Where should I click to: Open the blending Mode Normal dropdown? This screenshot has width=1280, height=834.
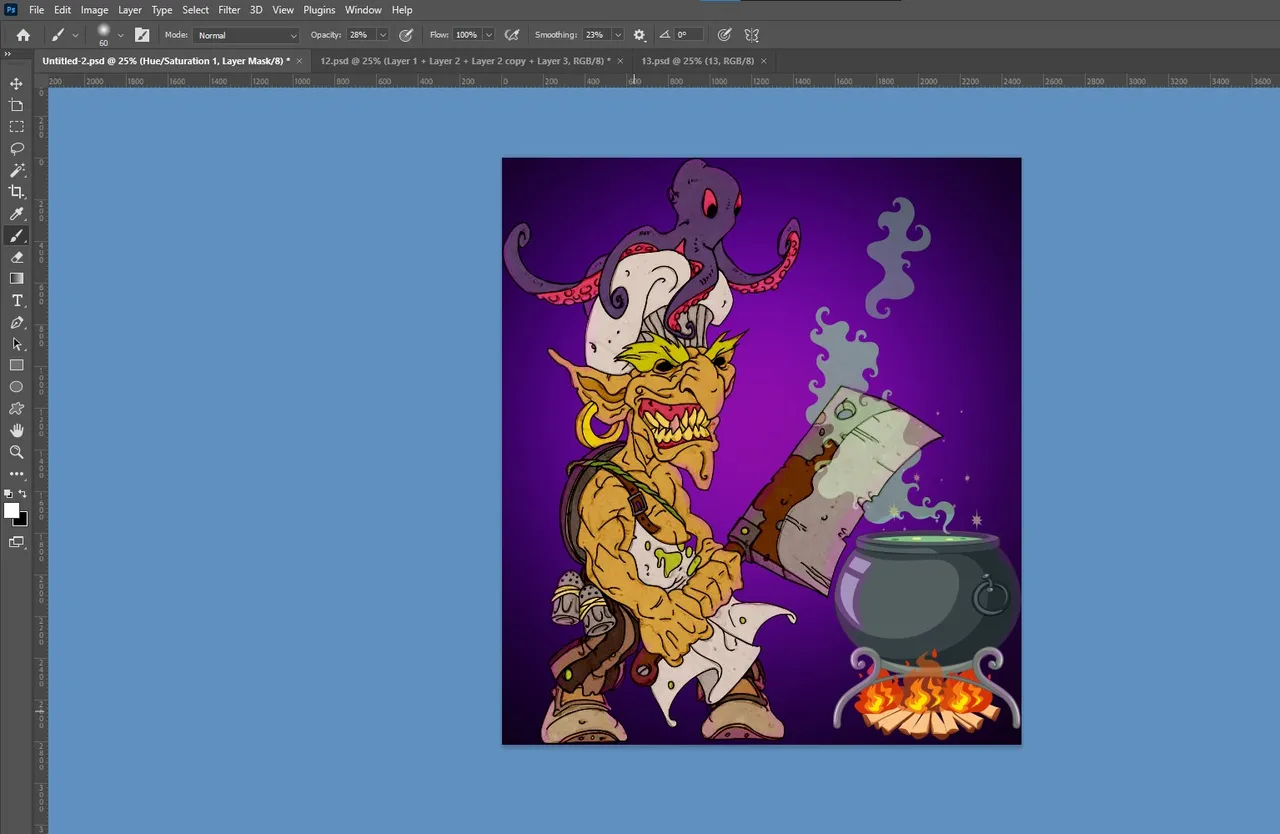[x=246, y=35]
